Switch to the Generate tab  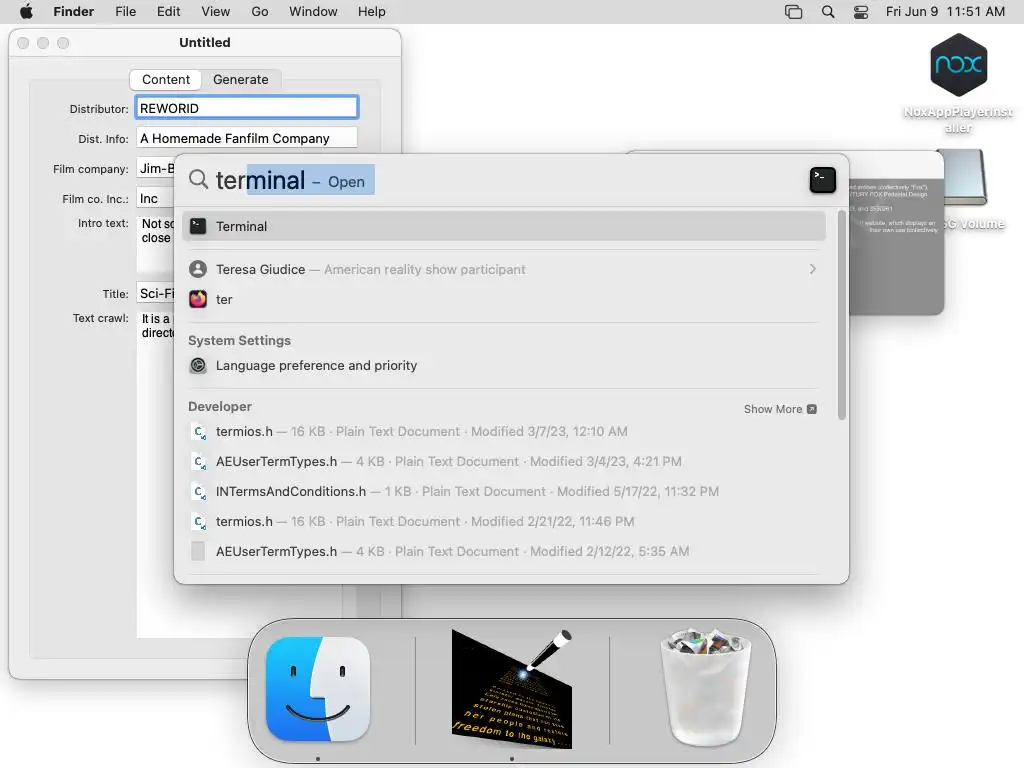click(240, 80)
